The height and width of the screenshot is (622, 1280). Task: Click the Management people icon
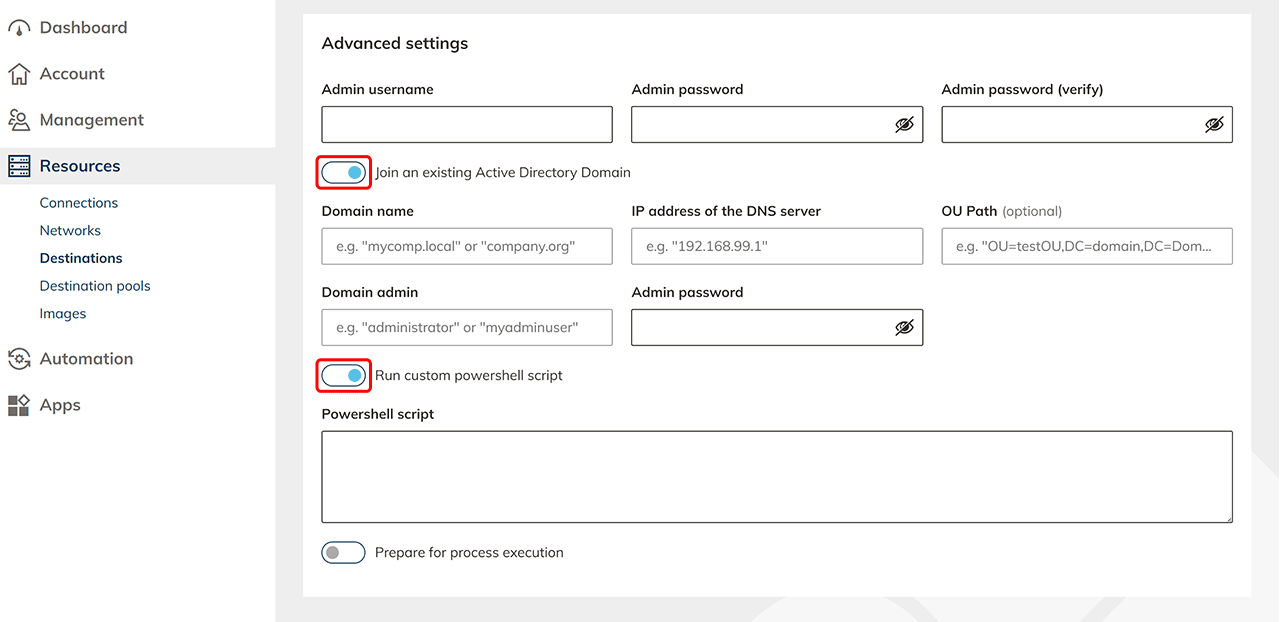click(19, 120)
